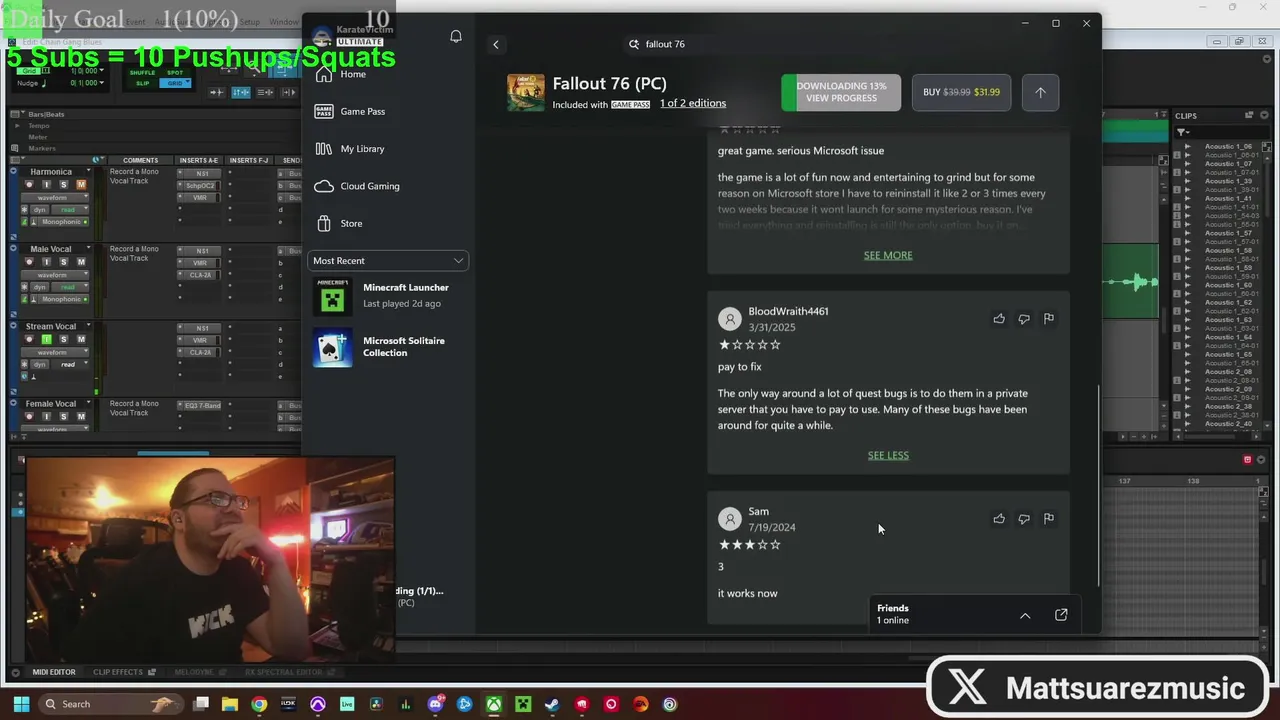The width and height of the screenshot is (1280, 720).
Task: Open File Explorer from taskbar
Action: pos(230,704)
